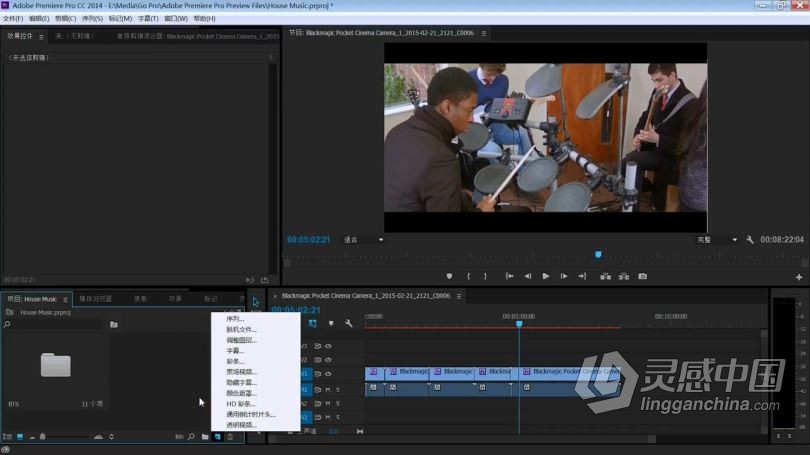Toggle V1 track eye visibility
The height and width of the screenshot is (455, 810).
tap(328, 374)
